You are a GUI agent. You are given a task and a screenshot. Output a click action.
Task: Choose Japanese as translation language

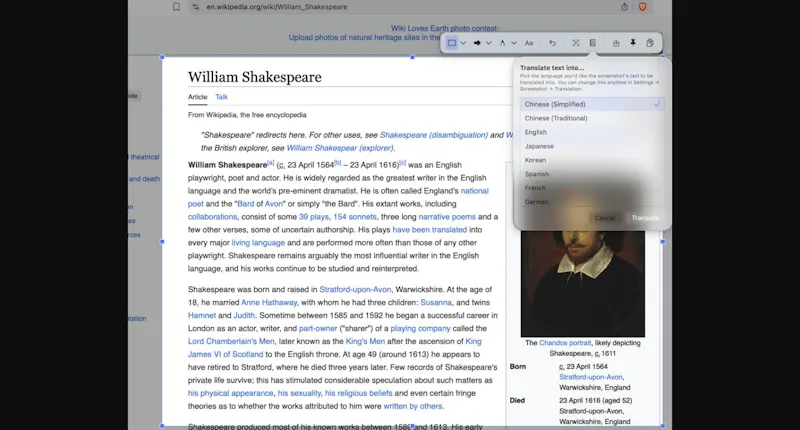pyautogui.click(x=592, y=146)
